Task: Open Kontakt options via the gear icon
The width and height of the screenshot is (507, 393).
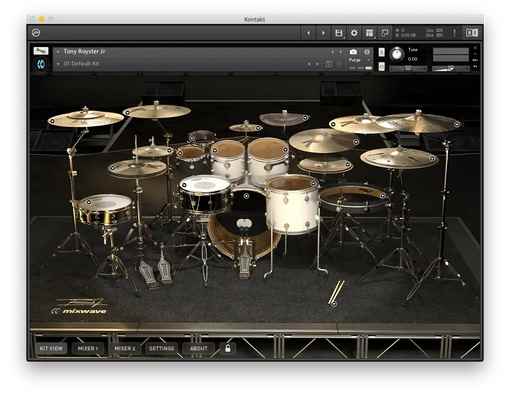Action: pyautogui.click(x=354, y=33)
